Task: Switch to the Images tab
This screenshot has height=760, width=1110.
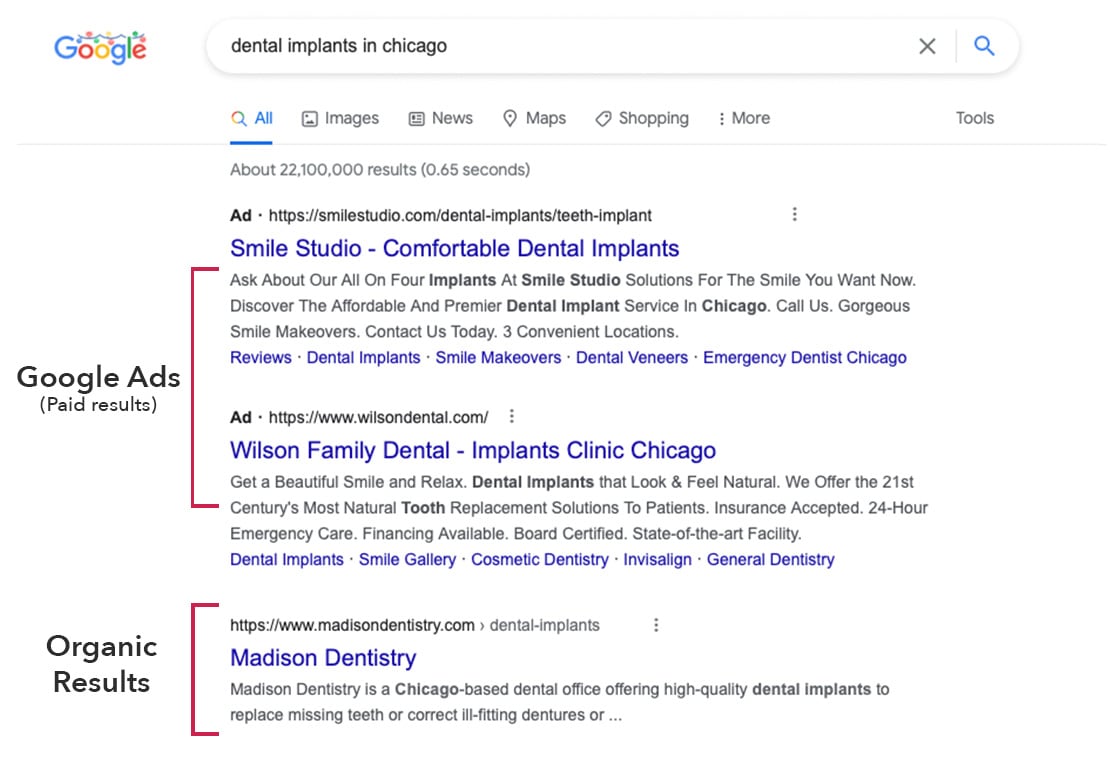Action: pyautogui.click(x=341, y=119)
